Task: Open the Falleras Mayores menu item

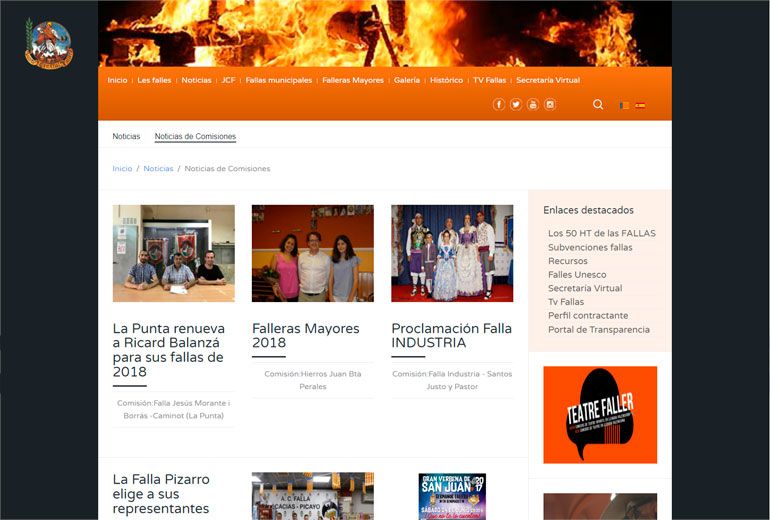Action: pyautogui.click(x=353, y=80)
